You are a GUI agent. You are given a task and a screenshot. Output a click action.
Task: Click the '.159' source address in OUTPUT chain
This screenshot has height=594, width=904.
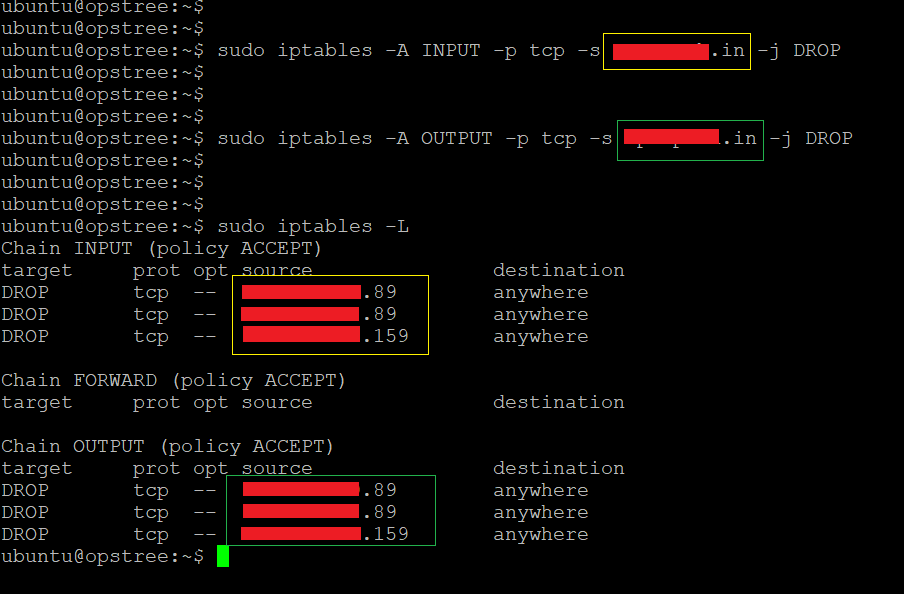pyautogui.click(x=385, y=534)
